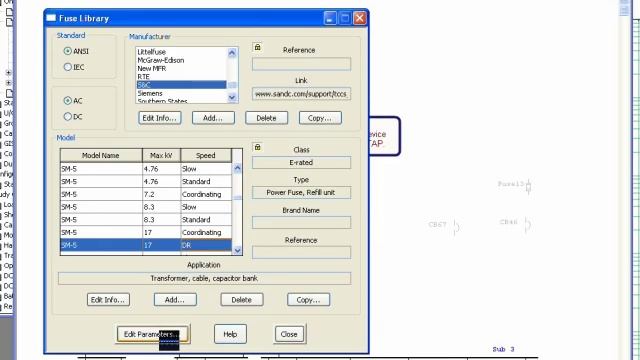
Task: Click the Fuse Library title icon
Action: click(51, 18)
